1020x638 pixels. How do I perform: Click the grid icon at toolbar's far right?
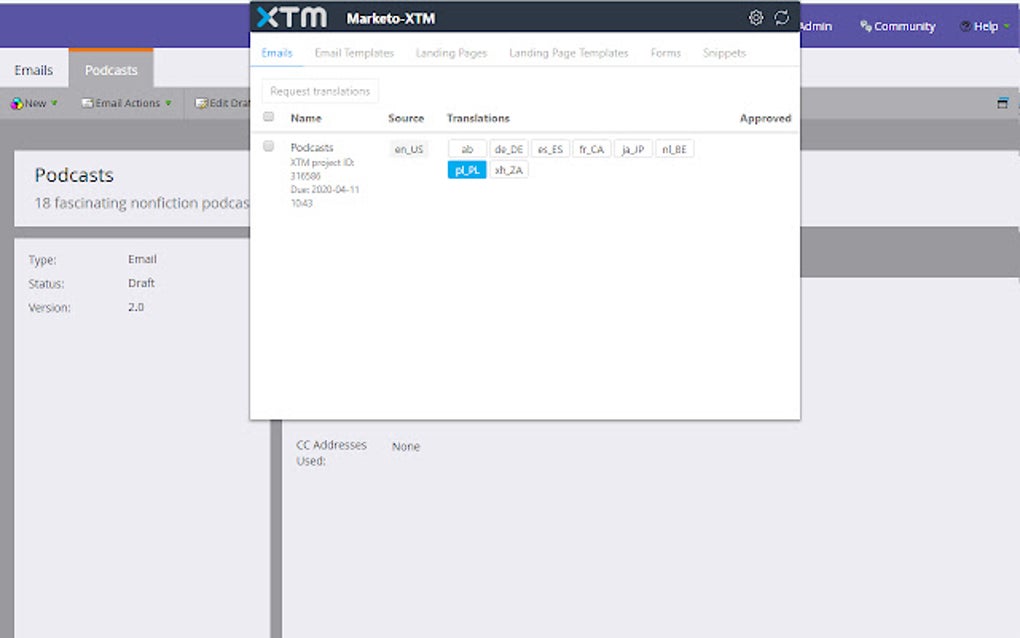(1003, 102)
